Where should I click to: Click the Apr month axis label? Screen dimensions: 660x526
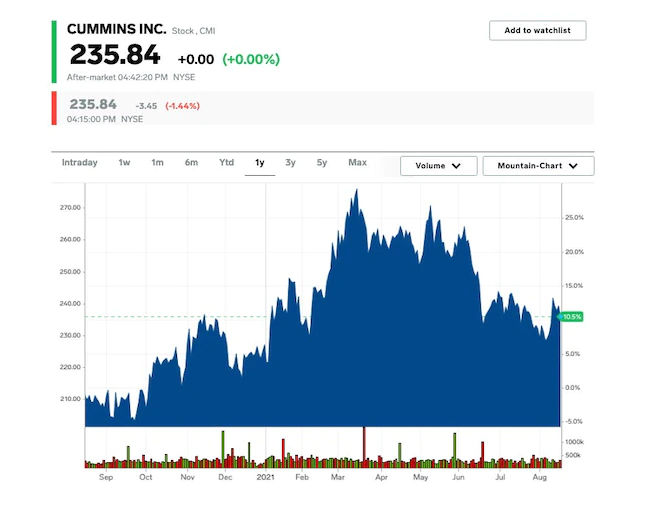[x=381, y=477]
